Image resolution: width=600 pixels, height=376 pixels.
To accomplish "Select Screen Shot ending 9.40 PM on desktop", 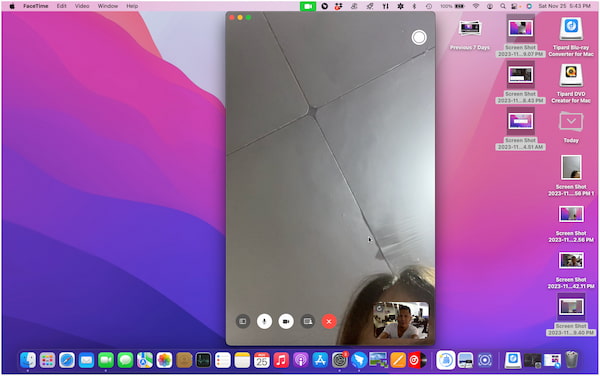I will [x=571, y=315].
